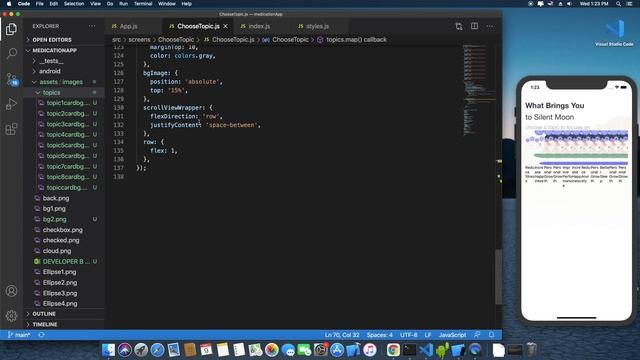The height and width of the screenshot is (360, 640).
Task: Open Terminal from the Dock
Action: tap(409, 350)
